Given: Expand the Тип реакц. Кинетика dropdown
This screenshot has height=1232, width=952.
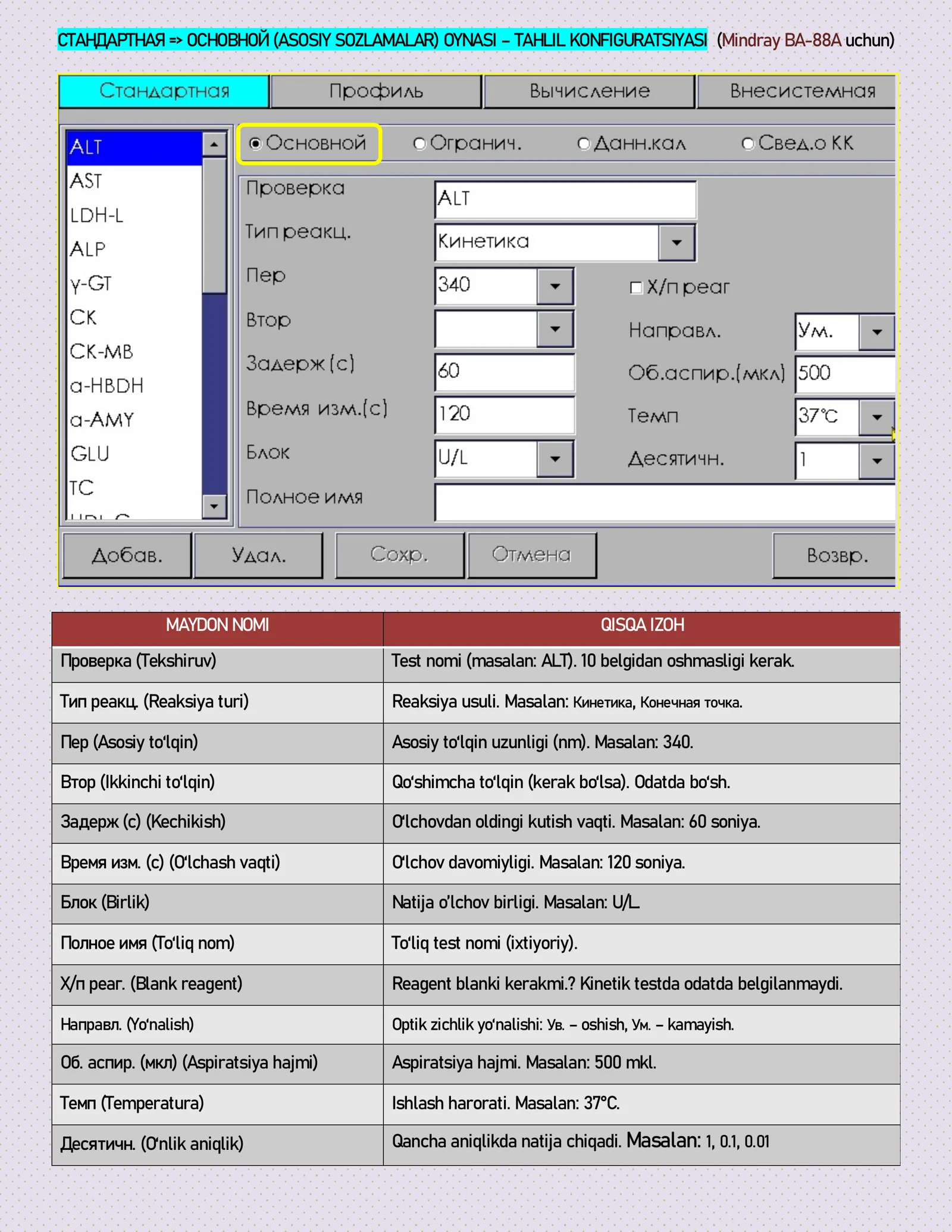Looking at the screenshot, I should (677, 243).
